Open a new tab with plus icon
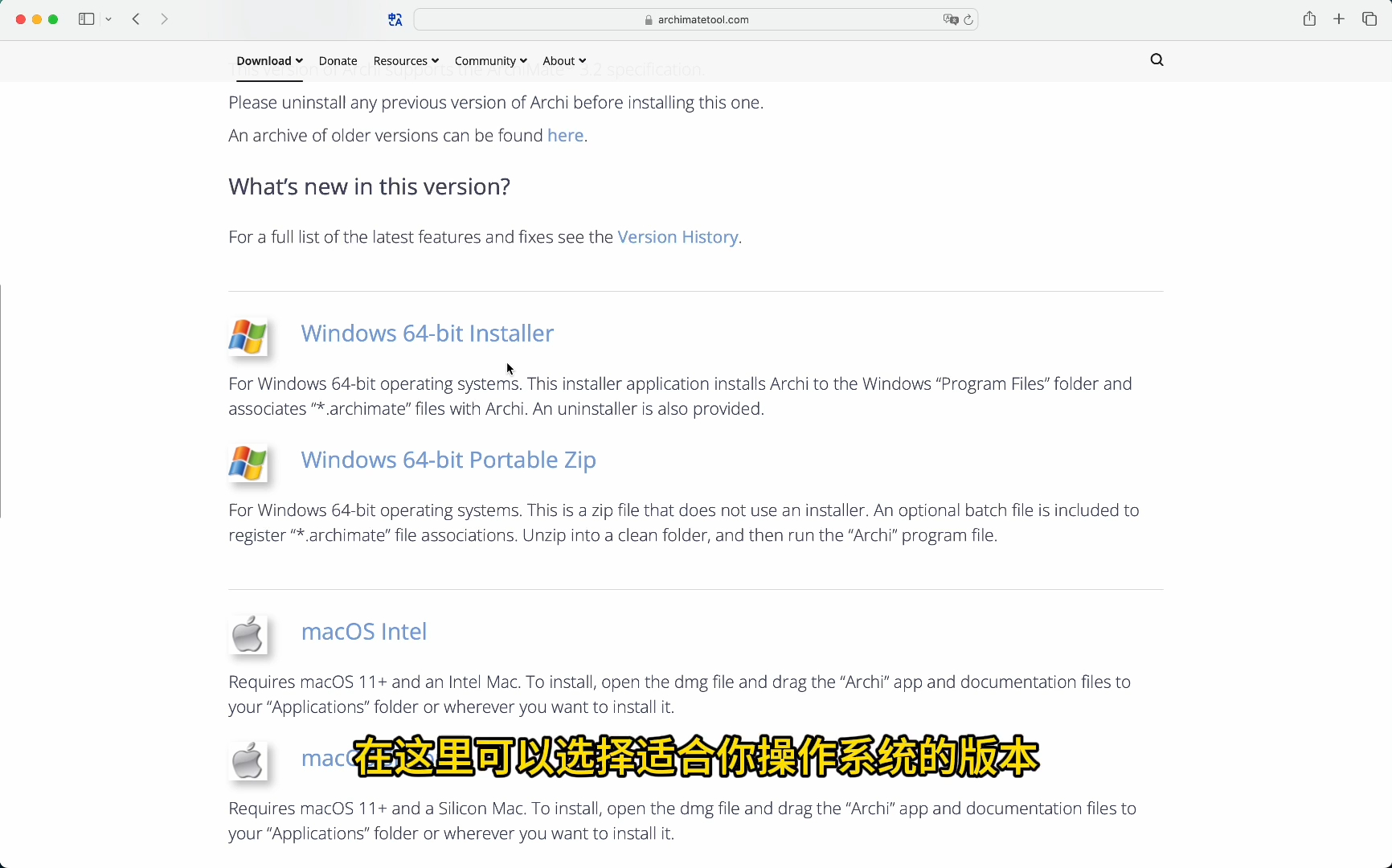Viewport: 1392px width, 868px height. (x=1339, y=19)
